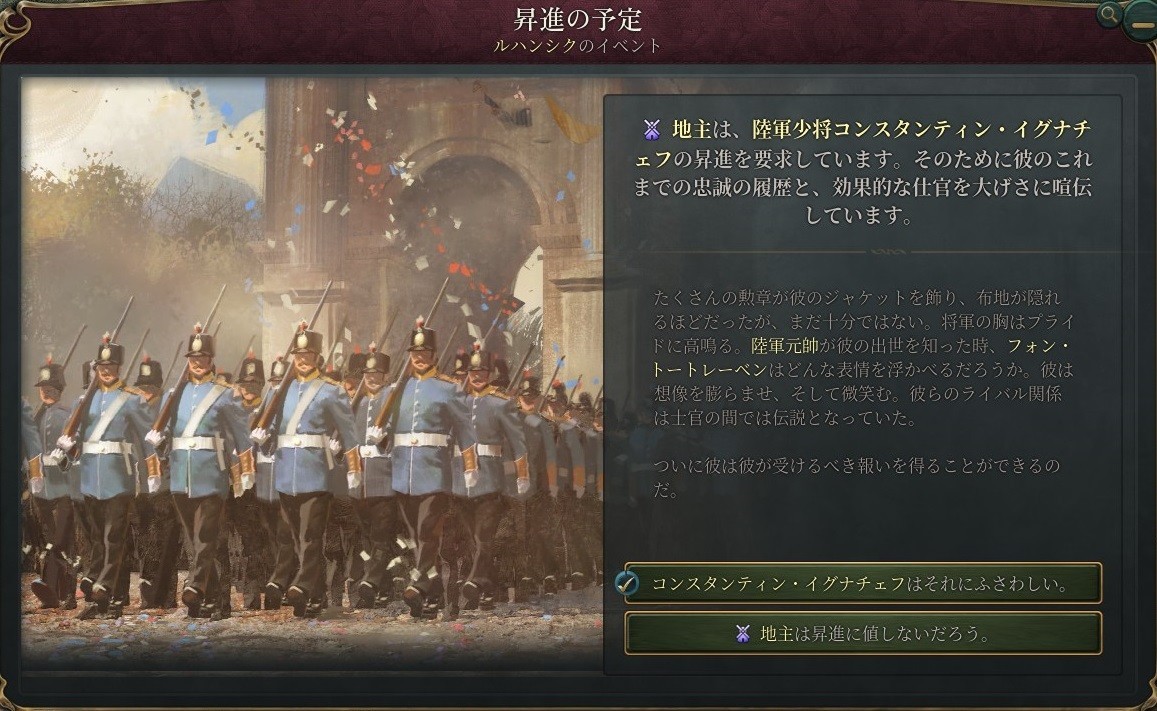Click the Landowners icon on the second option
This screenshot has width=1157, height=711.
743,633
